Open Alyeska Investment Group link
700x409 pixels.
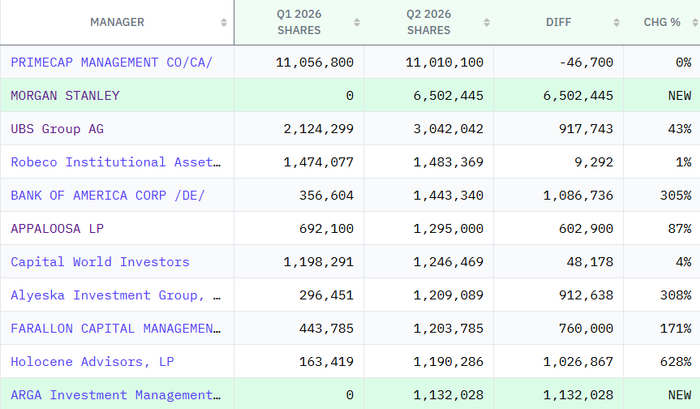116,295
